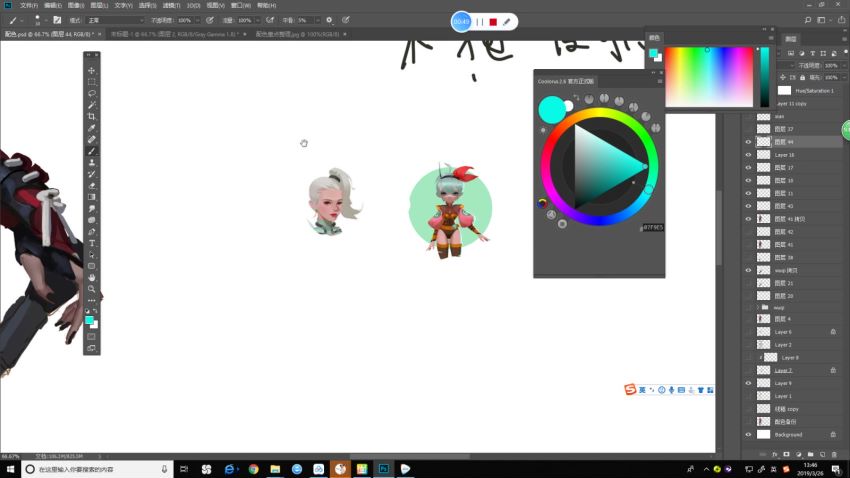
Task: Open the 编辑 menu
Action: point(53,5)
